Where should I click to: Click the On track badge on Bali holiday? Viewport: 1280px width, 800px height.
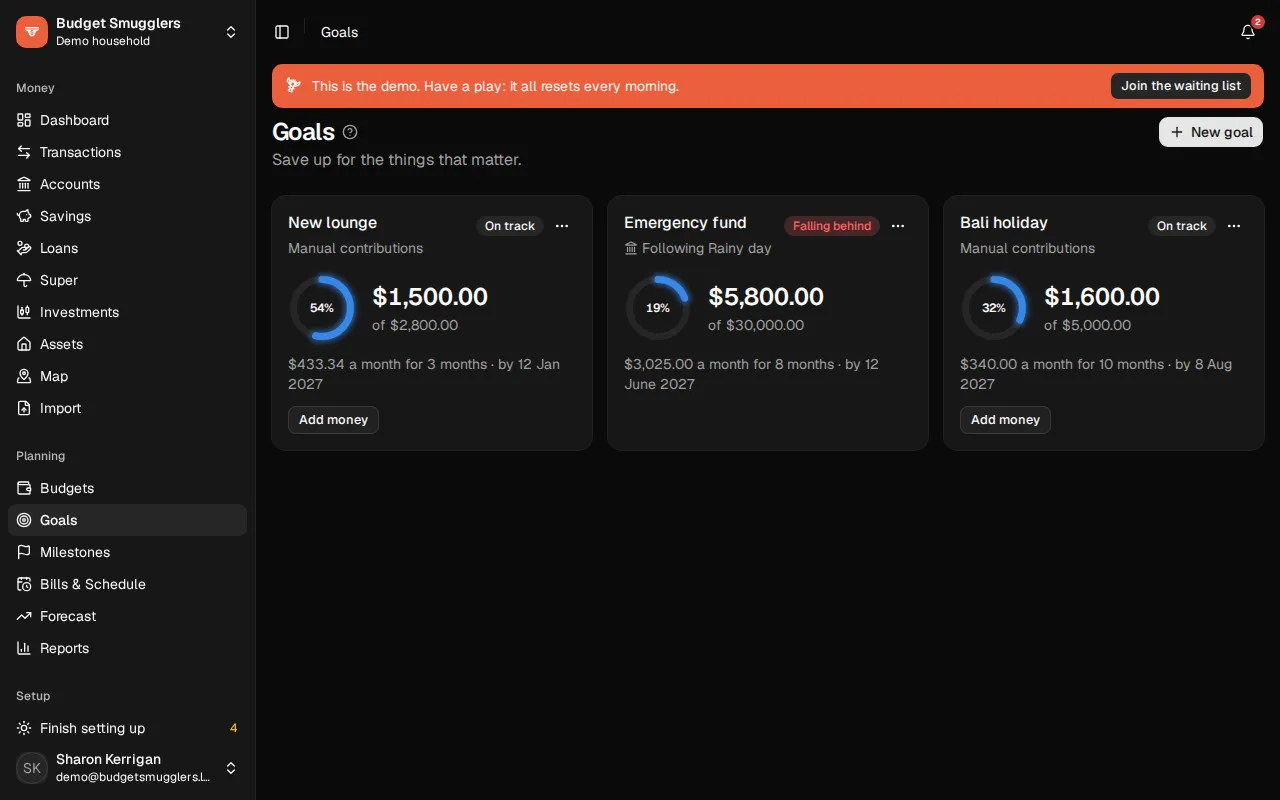click(1182, 226)
